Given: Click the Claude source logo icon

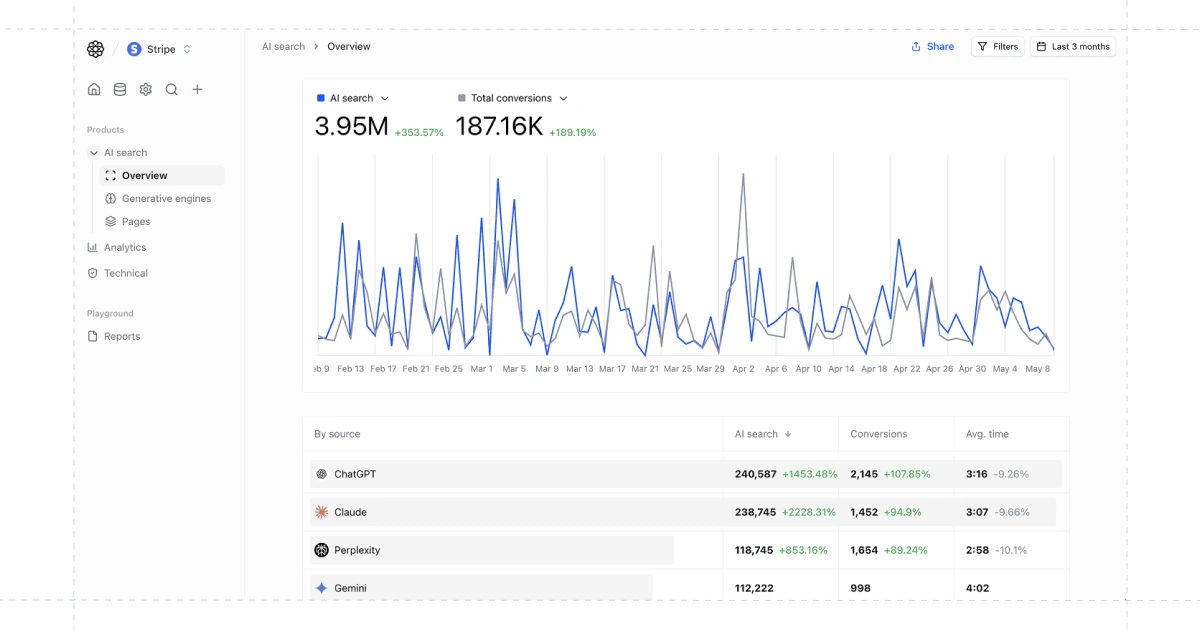Looking at the screenshot, I should click(321, 512).
